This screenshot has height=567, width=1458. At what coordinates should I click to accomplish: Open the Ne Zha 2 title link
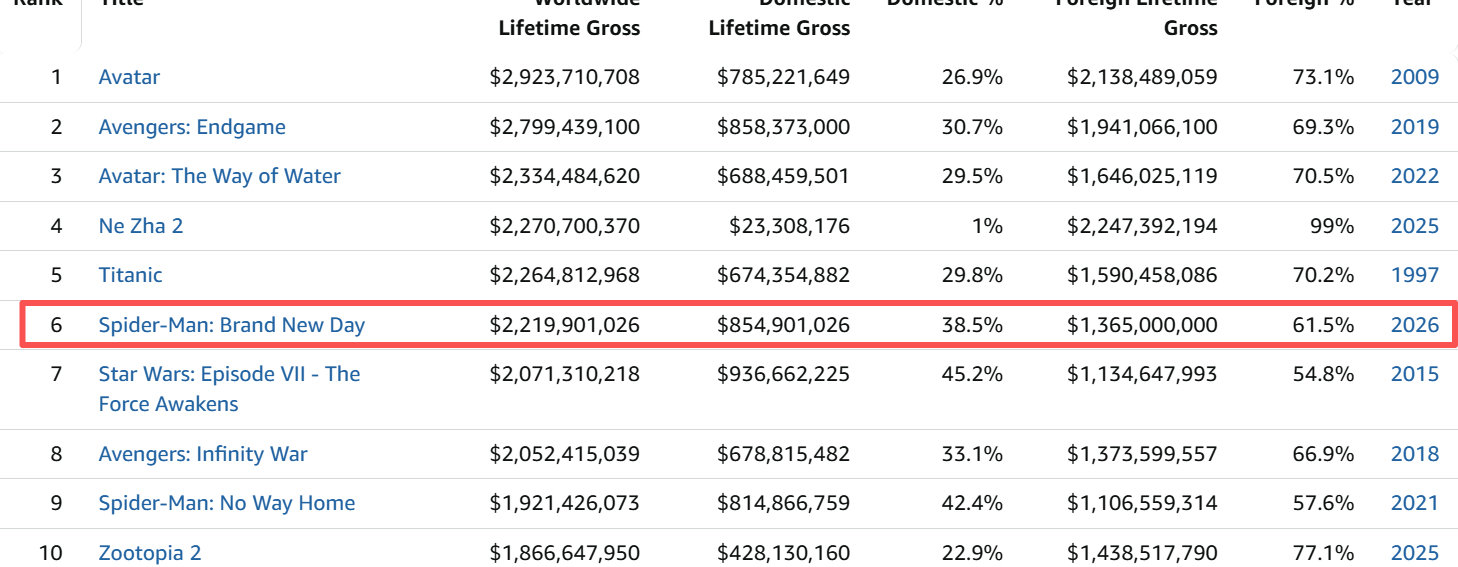click(141, 226)
